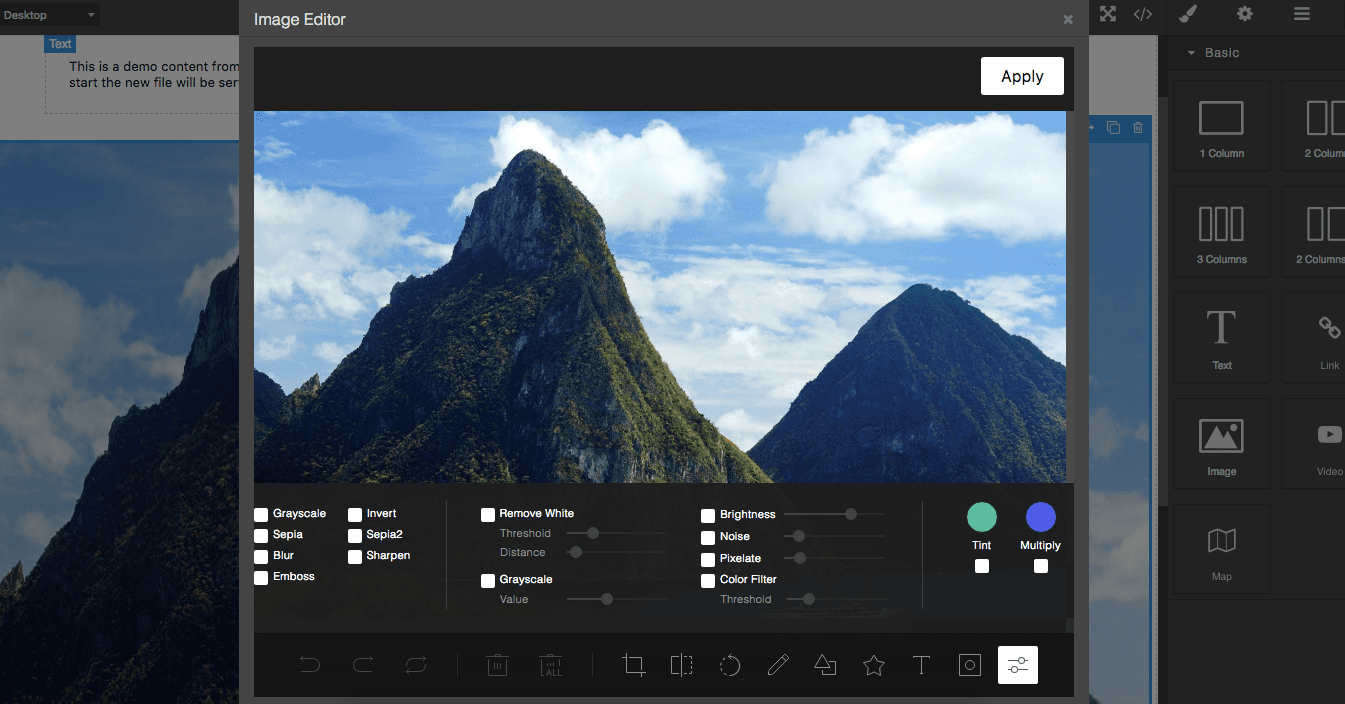Open the code view with the </> icon

pos(1142,14)
